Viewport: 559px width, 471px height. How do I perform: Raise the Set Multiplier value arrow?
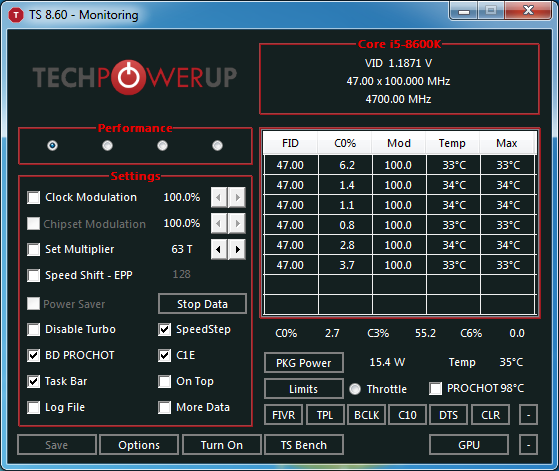pyautogui.click(x=237, y=249)
